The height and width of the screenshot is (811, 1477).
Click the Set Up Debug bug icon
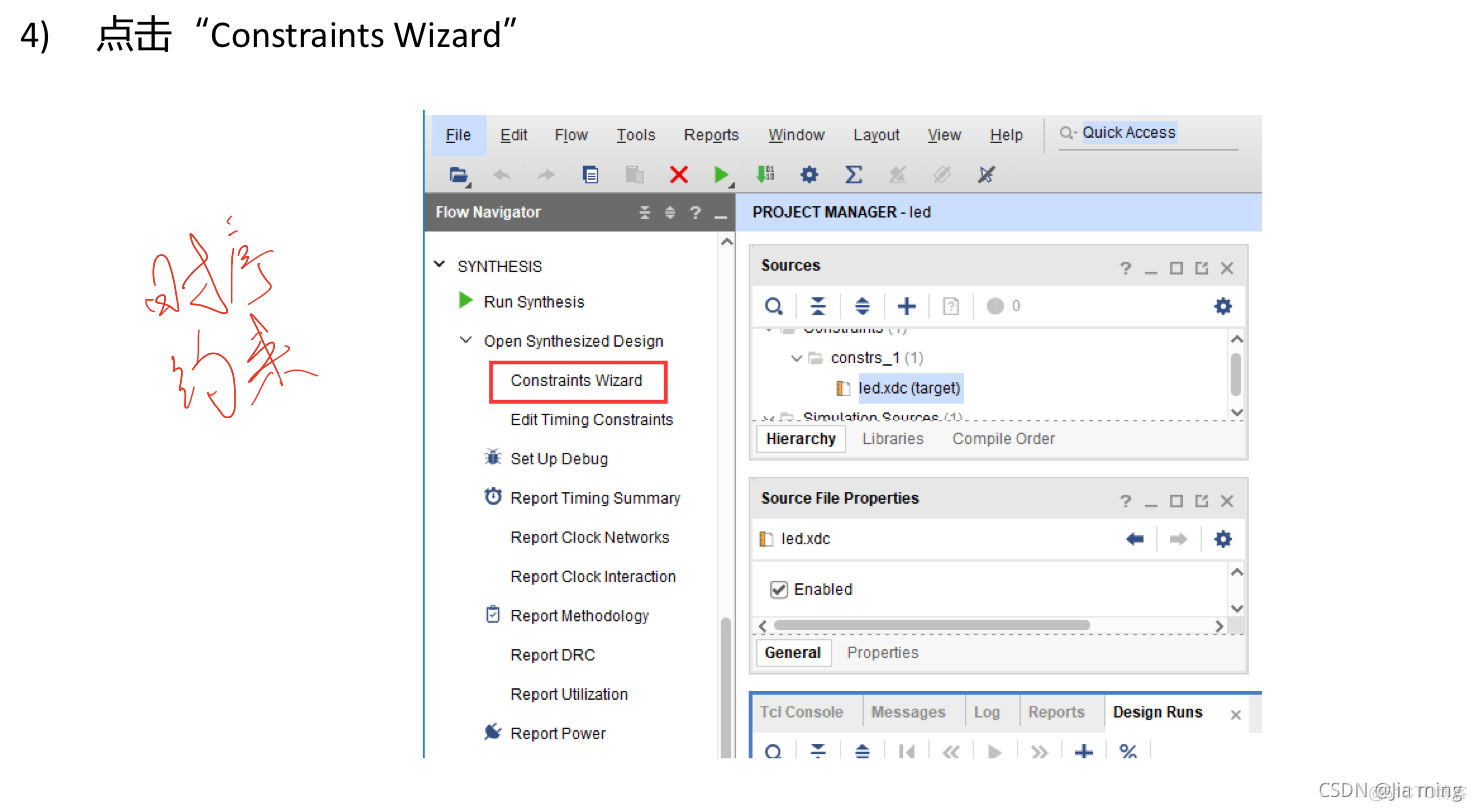click(493, 457)
